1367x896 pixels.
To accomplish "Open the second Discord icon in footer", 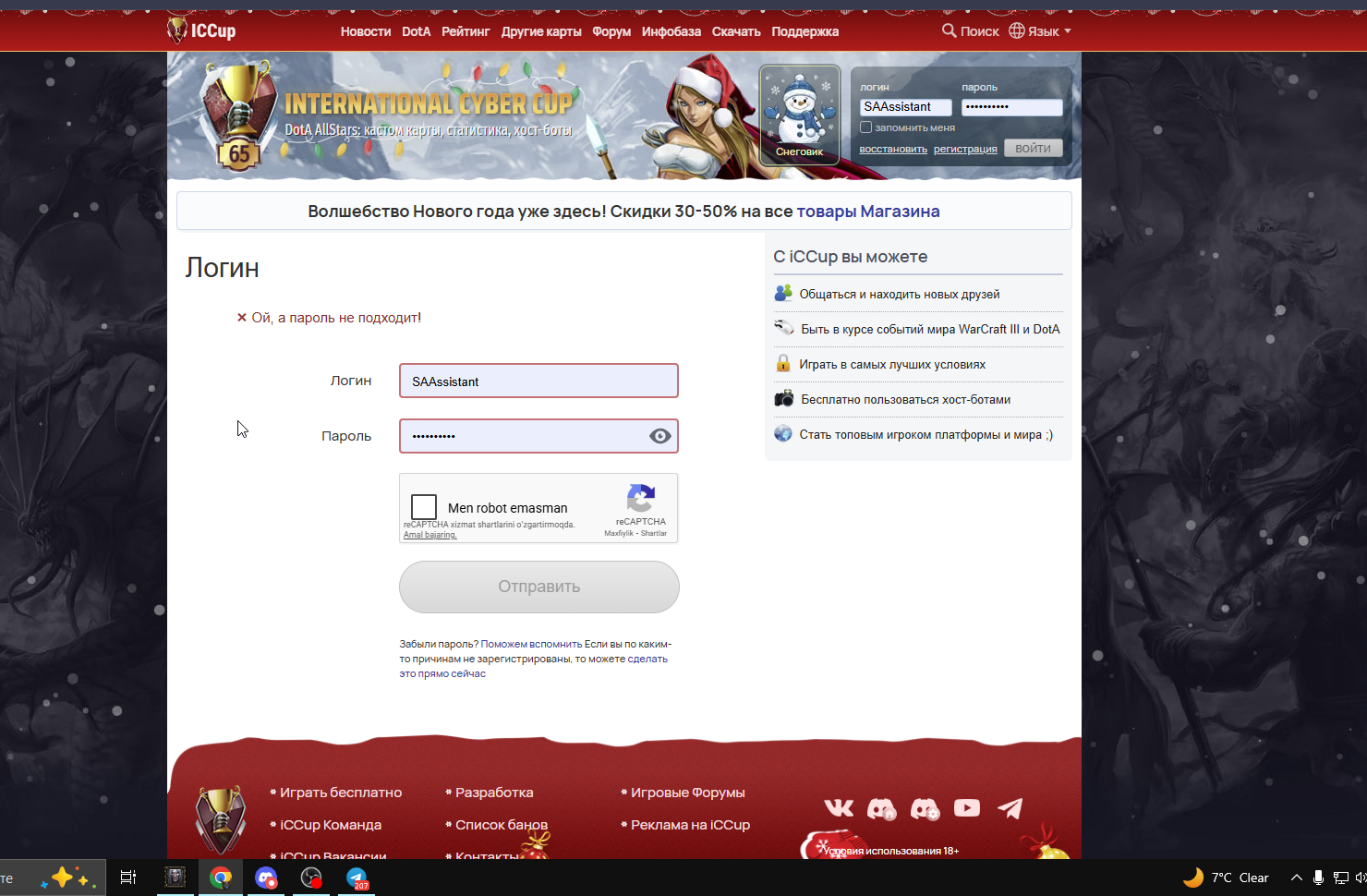I will coord(925,809).
